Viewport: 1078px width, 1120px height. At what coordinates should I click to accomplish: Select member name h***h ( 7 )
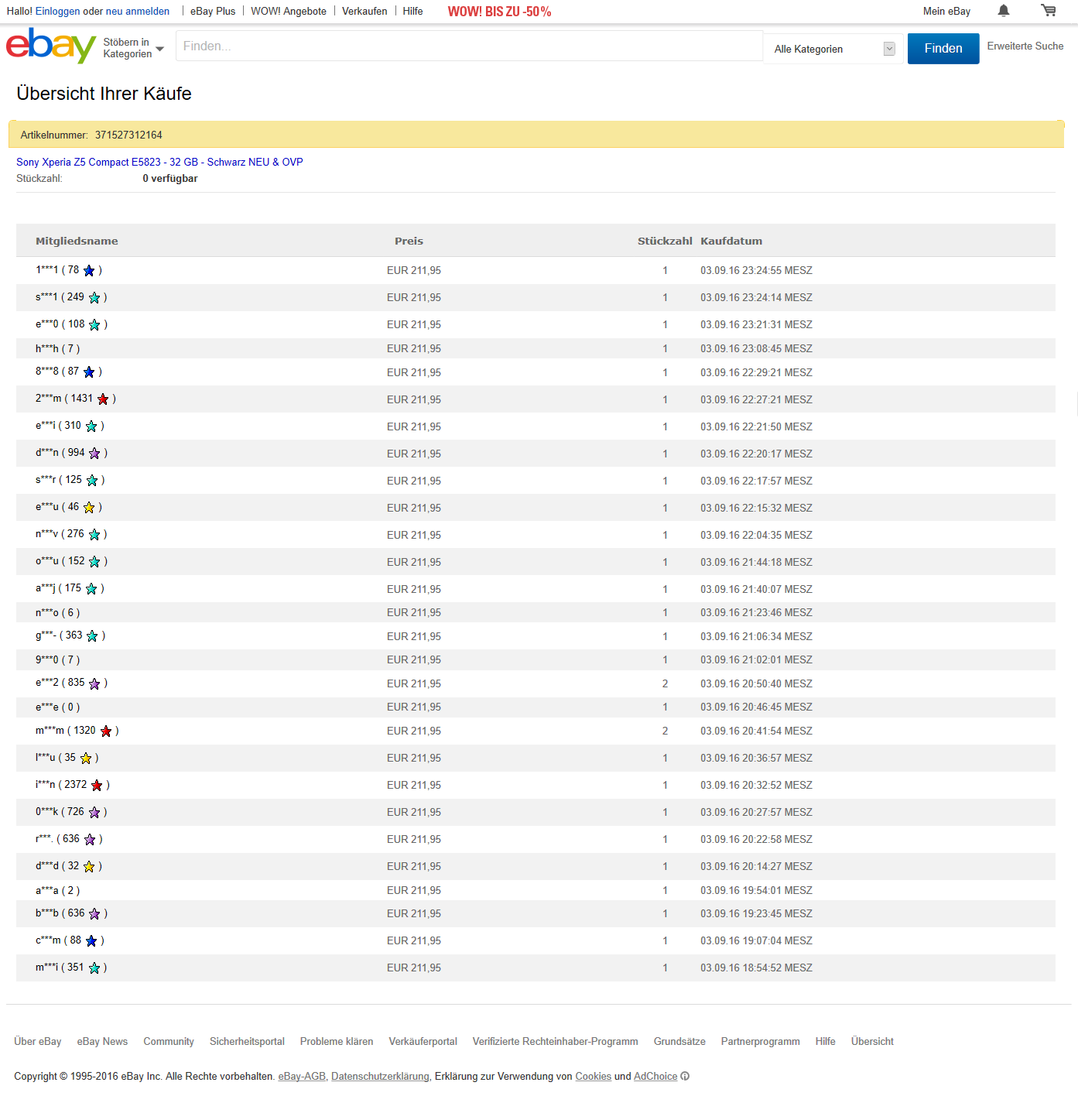pyautogui.click(x=57, y=348)
